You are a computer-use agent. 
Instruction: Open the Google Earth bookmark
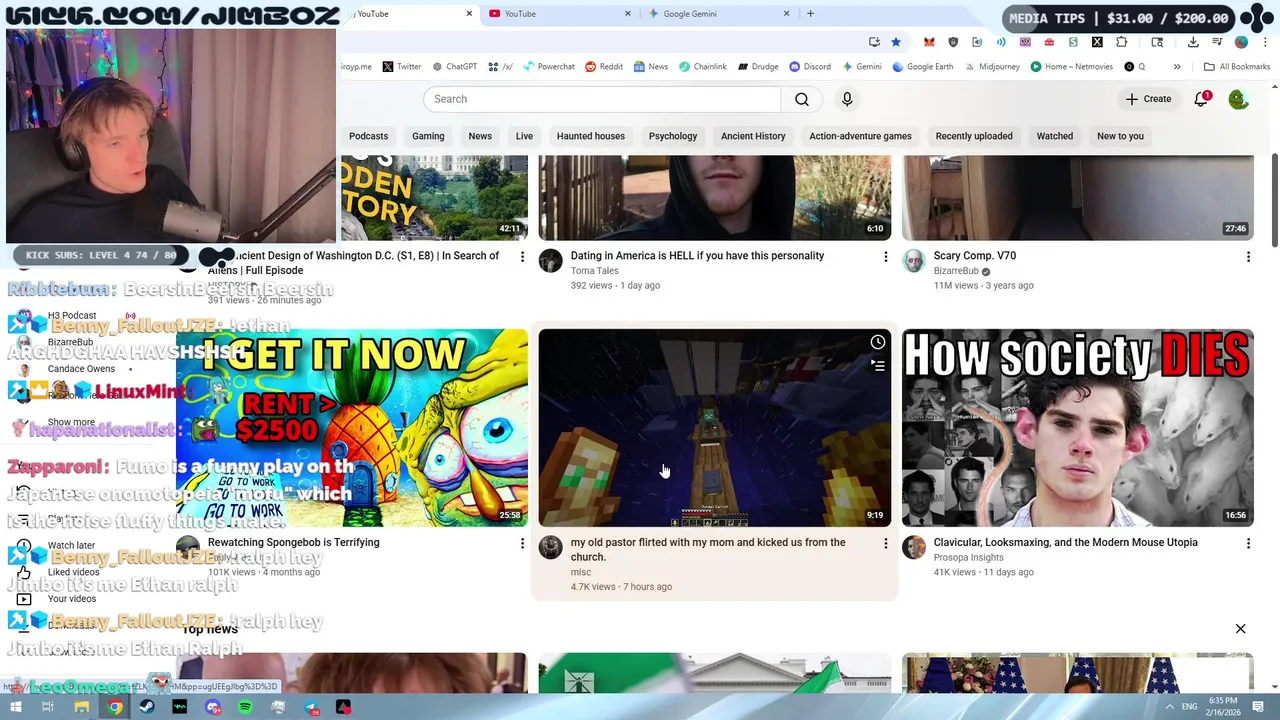pos(923,67)
